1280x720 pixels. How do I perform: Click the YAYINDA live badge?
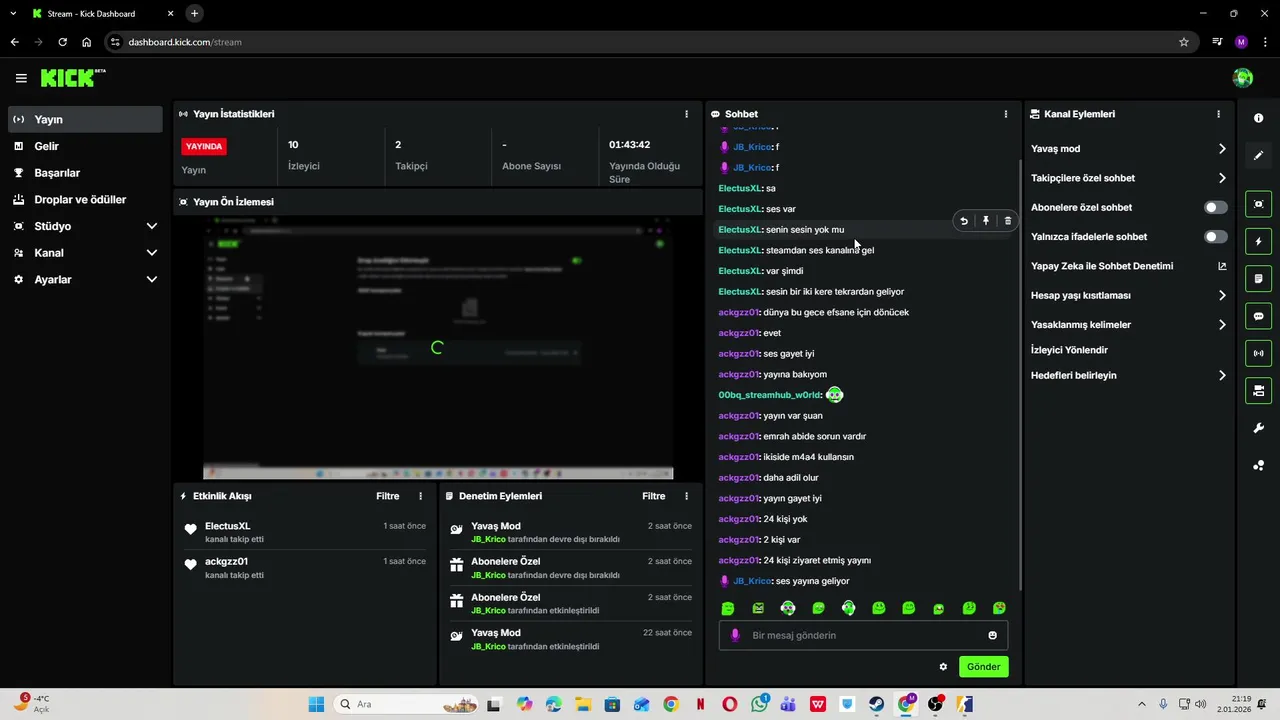(204, 146)
